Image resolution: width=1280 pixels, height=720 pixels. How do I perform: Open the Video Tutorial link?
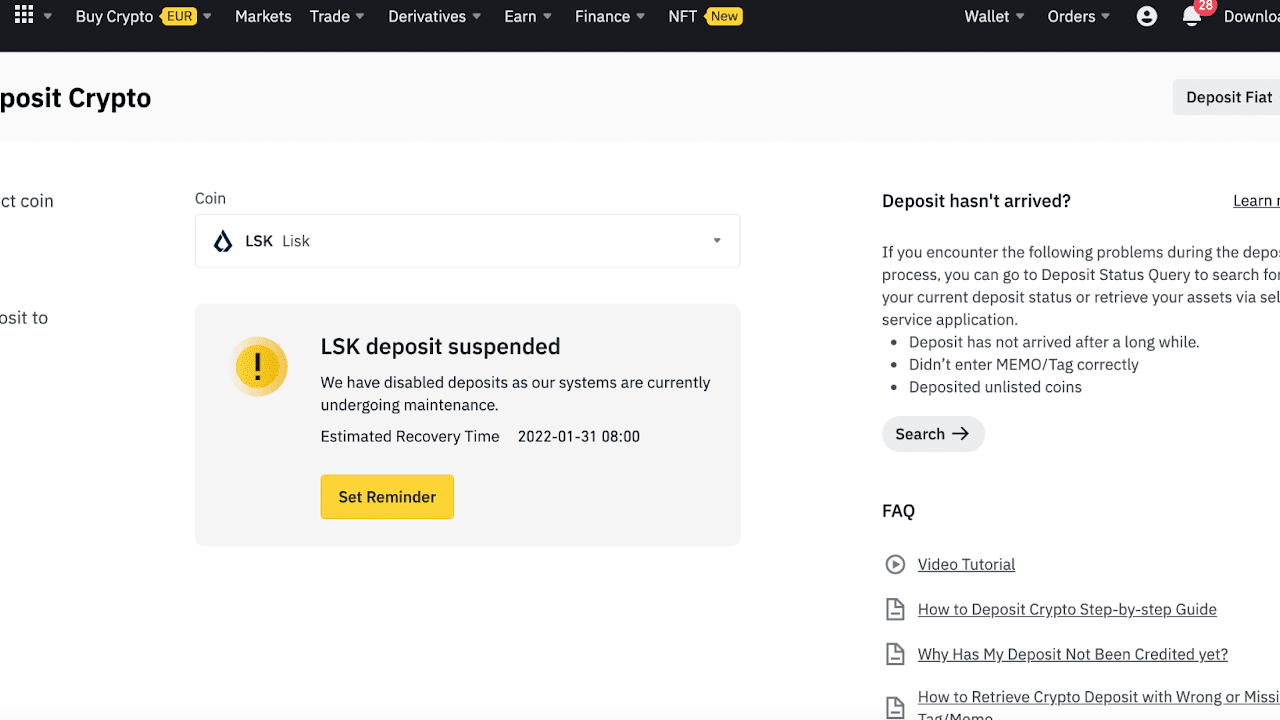(966, 564)
